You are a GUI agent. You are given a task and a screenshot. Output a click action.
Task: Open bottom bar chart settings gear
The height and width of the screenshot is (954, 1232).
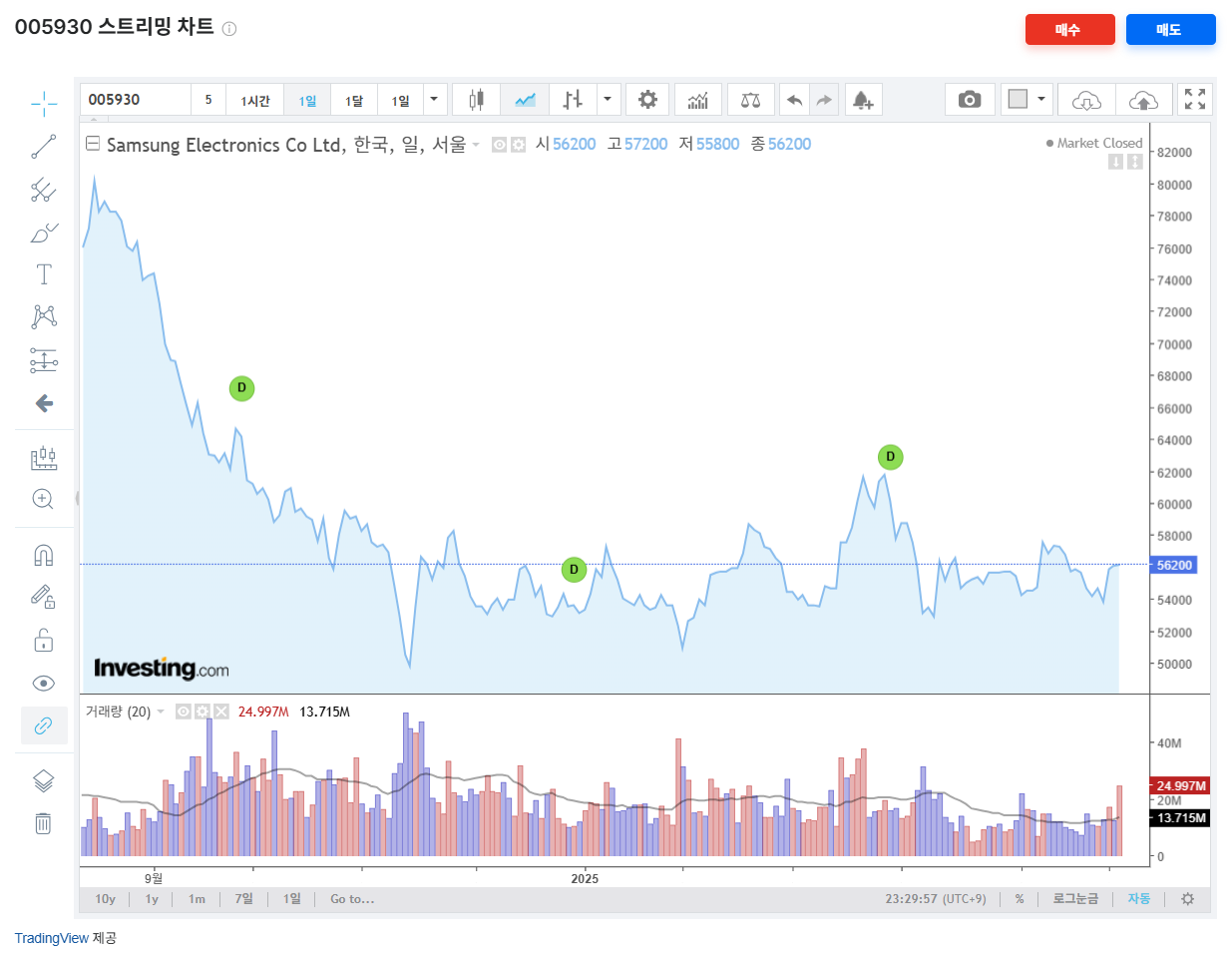coord(1187,899)
